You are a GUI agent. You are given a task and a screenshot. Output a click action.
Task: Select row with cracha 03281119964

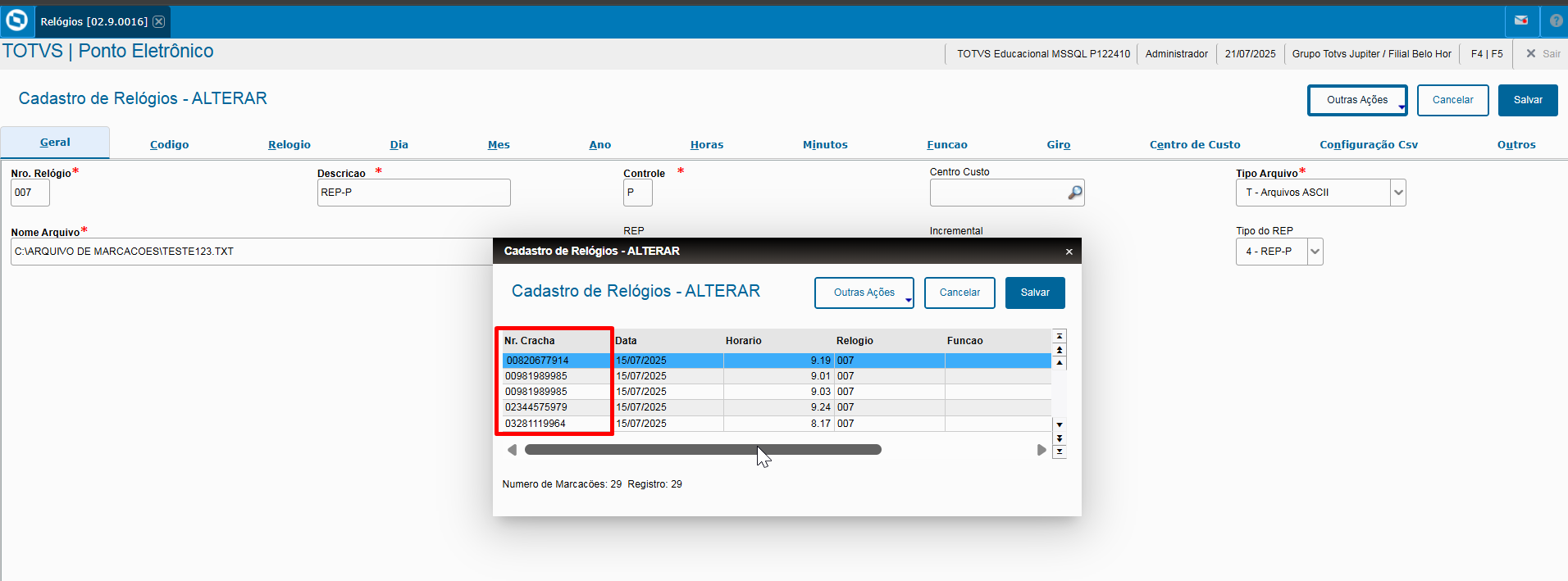[777, 424]
